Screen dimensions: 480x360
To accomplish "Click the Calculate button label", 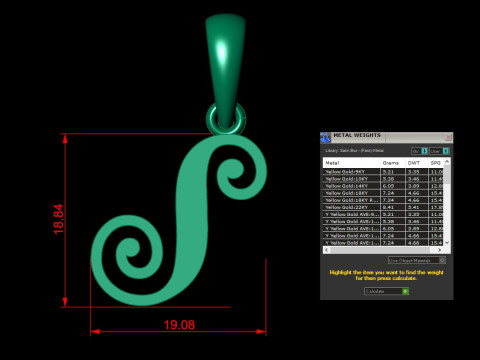I will [375, 291].
